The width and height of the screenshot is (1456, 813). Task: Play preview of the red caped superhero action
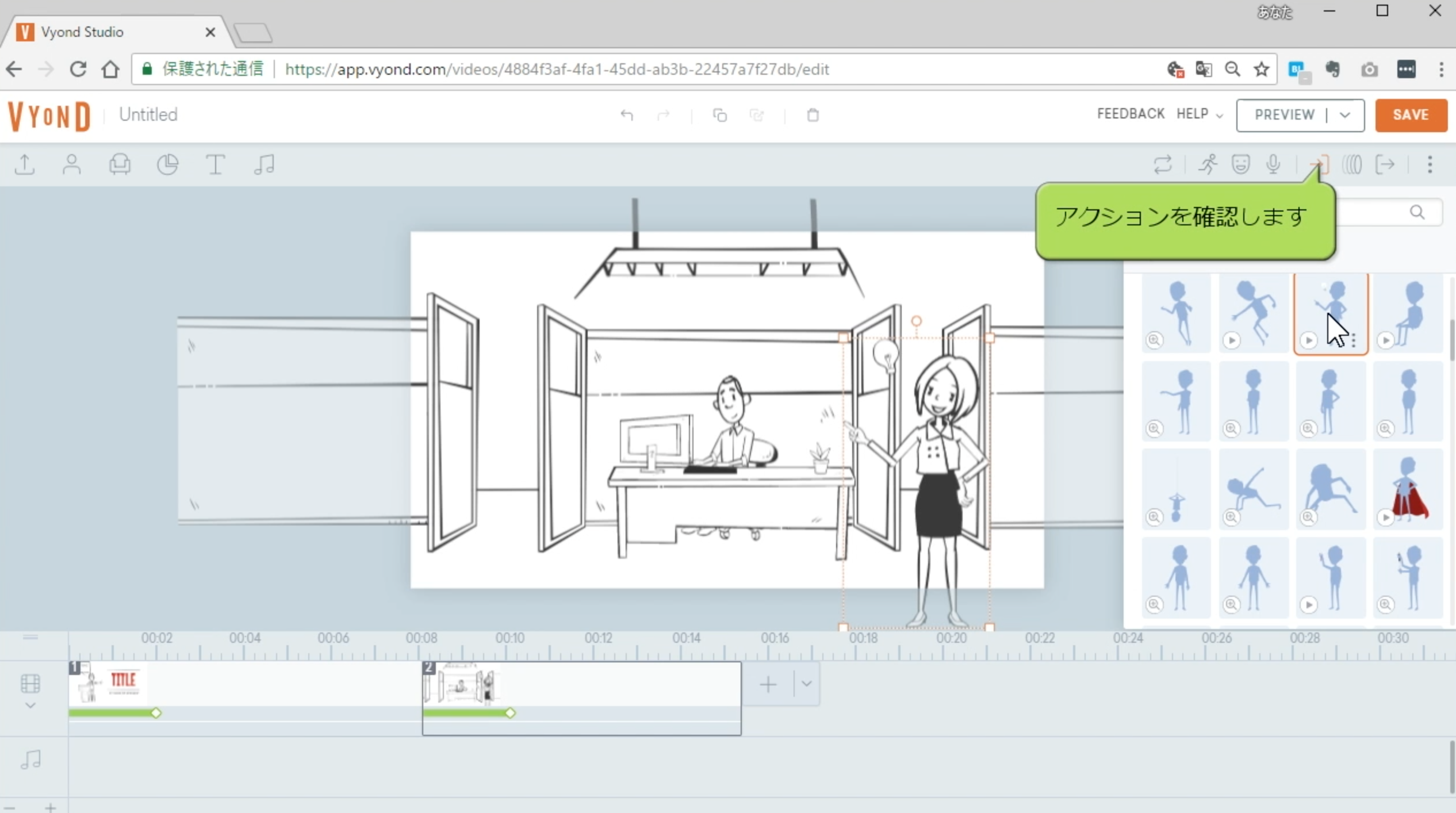point(1386,517)
